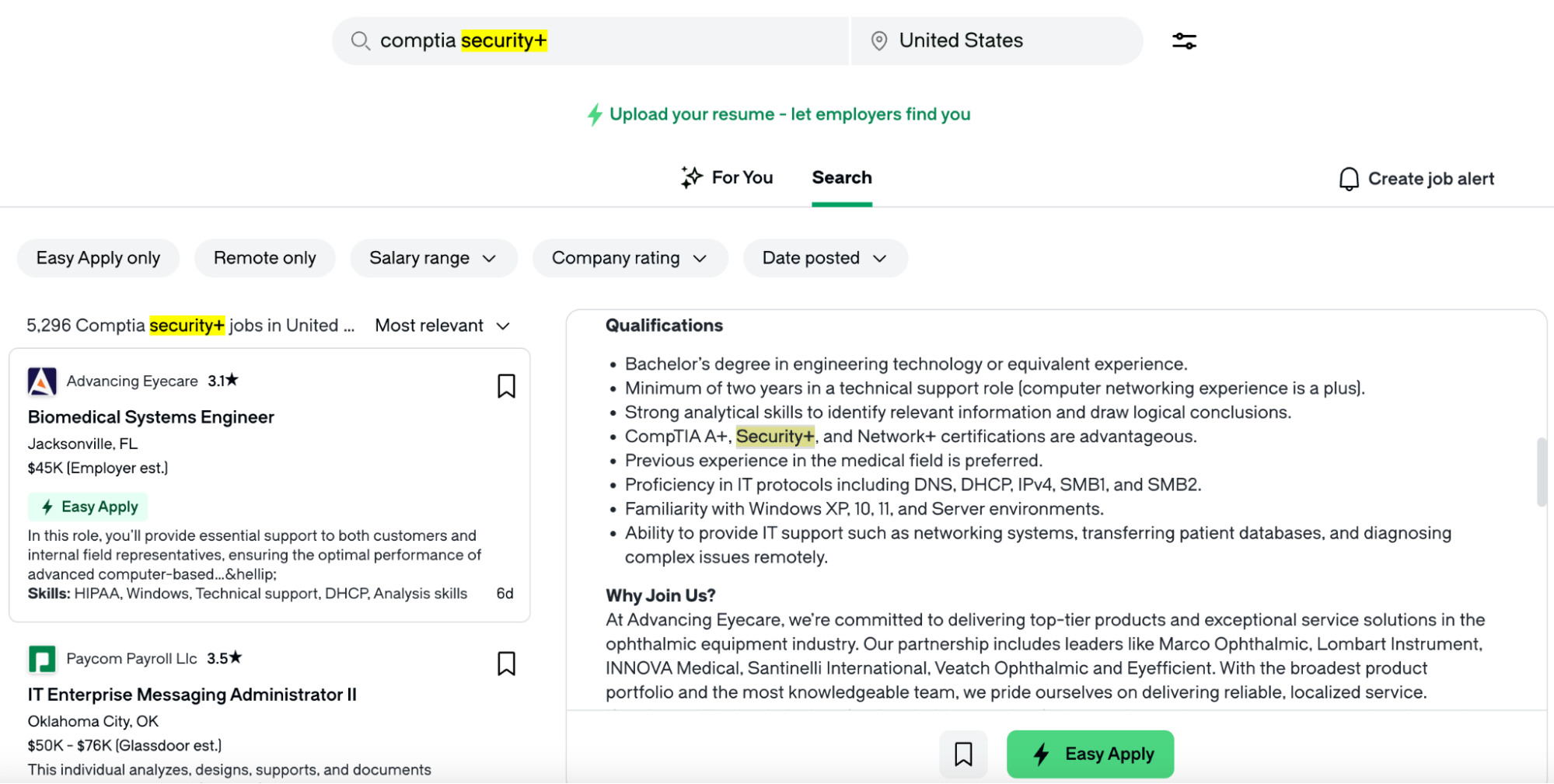Click the 5,296 Comptia security+ jobs count
1554x784 pixels.
point(190,326)
